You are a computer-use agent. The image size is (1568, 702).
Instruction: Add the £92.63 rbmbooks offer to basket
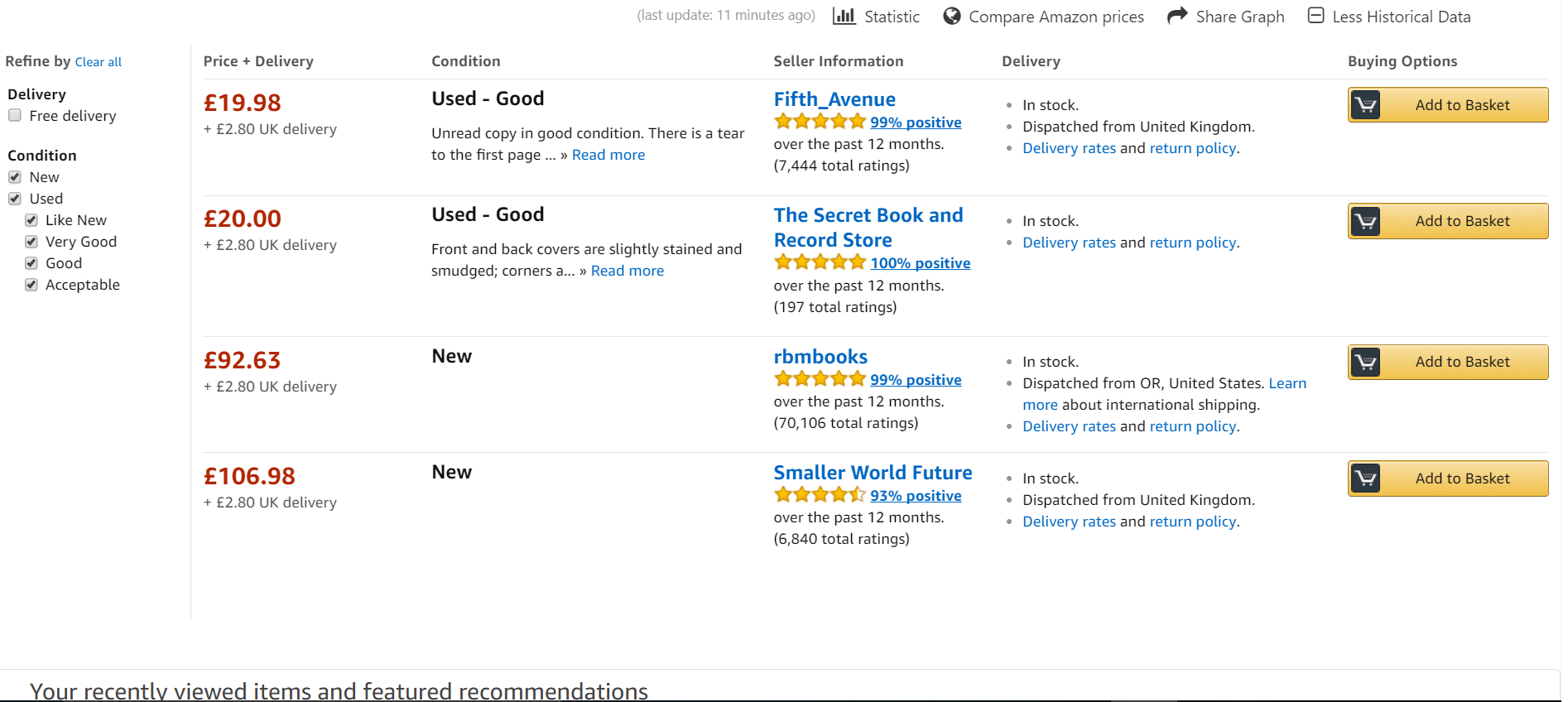pyautogui.click(x=1448, y=362)
